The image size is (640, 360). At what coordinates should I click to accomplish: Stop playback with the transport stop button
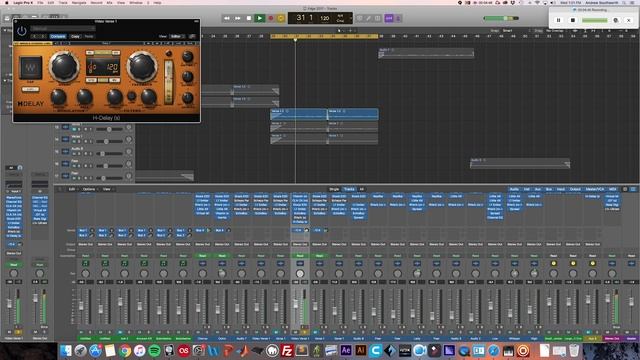point(249,18)
